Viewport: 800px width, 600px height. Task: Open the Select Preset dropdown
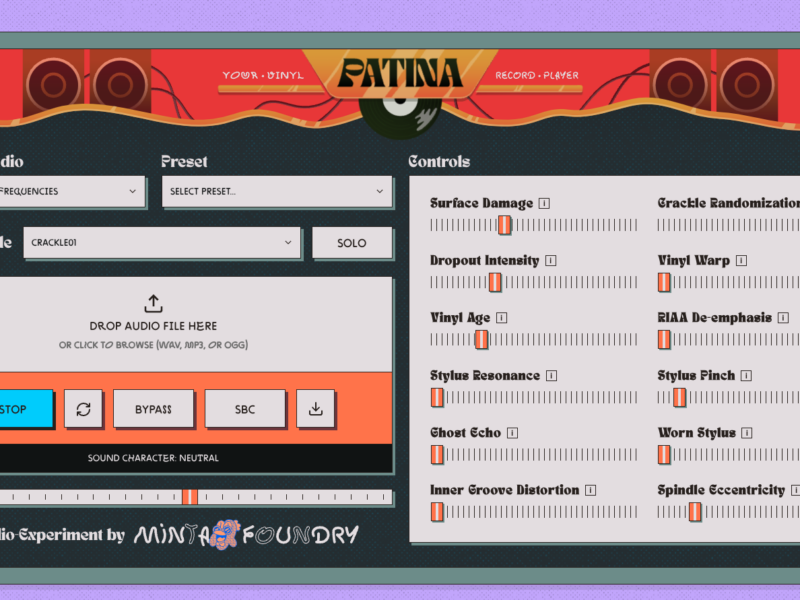[277, 191]
